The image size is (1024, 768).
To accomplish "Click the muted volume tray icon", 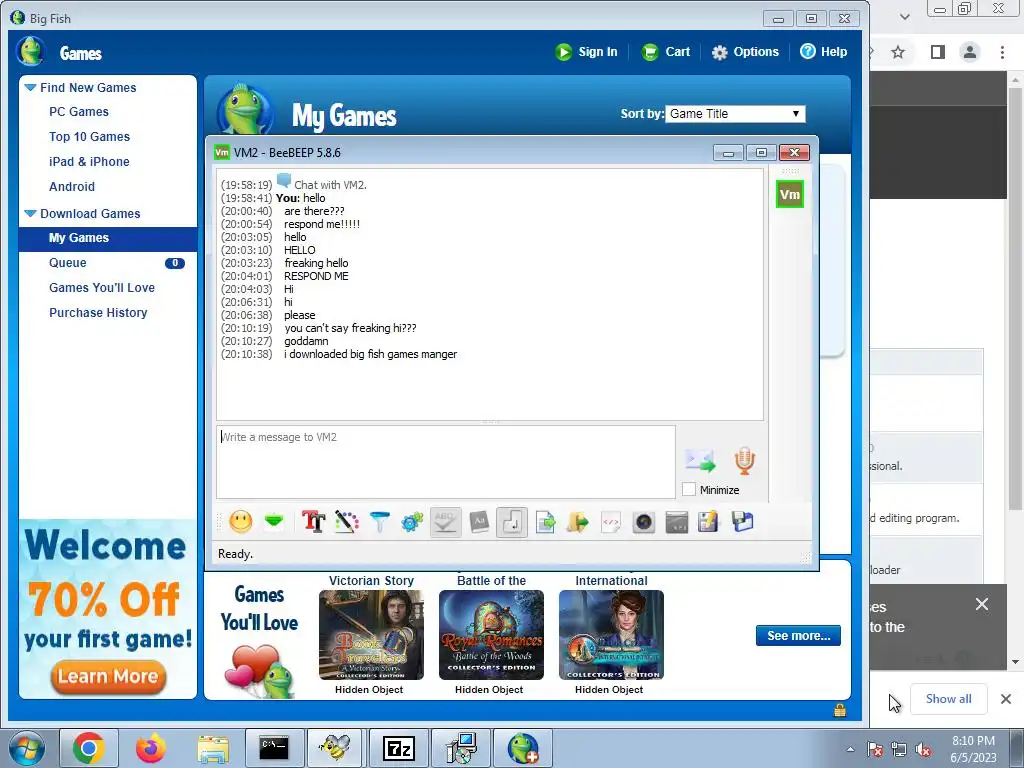I will pos(923,750).
